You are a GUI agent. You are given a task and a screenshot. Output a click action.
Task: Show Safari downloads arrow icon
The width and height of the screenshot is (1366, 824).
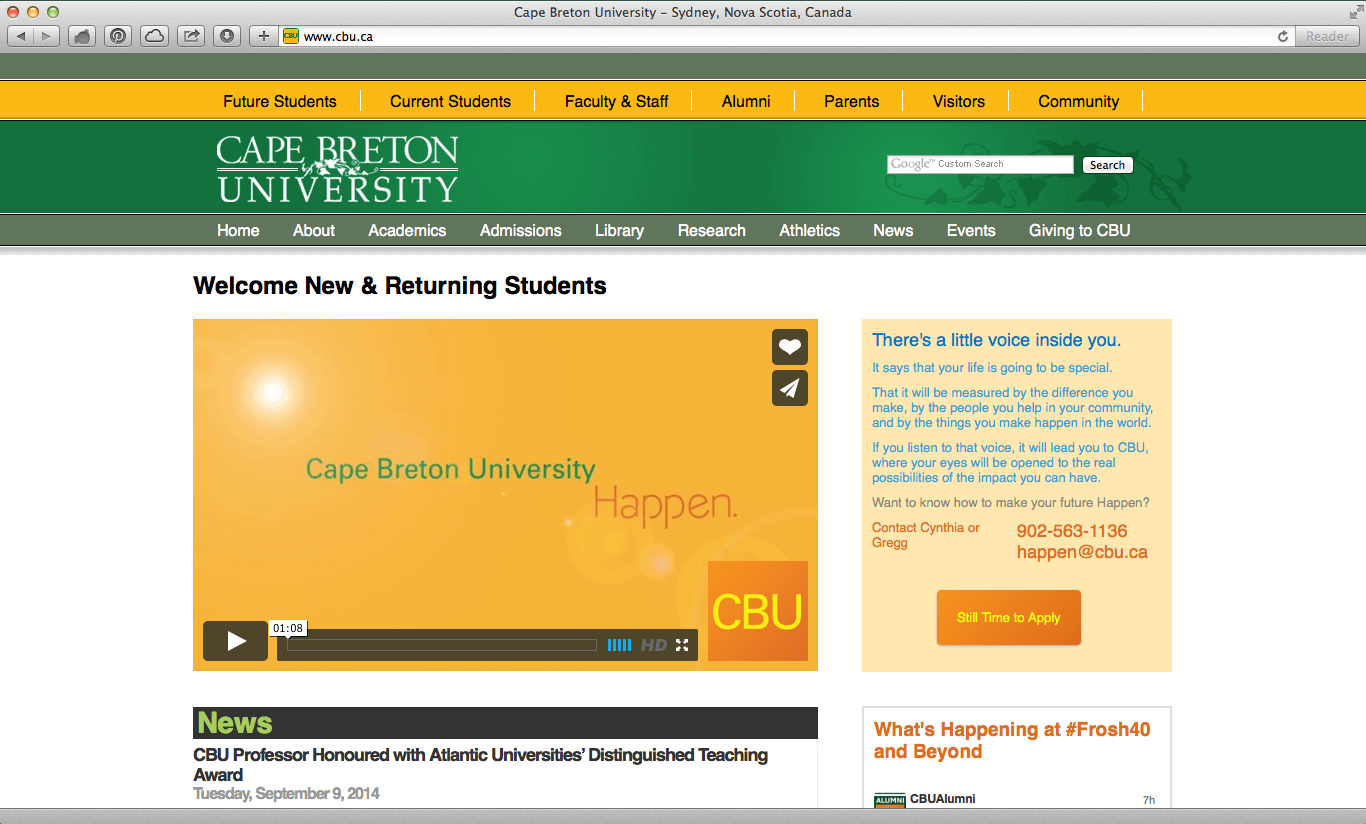coord(227,36)
